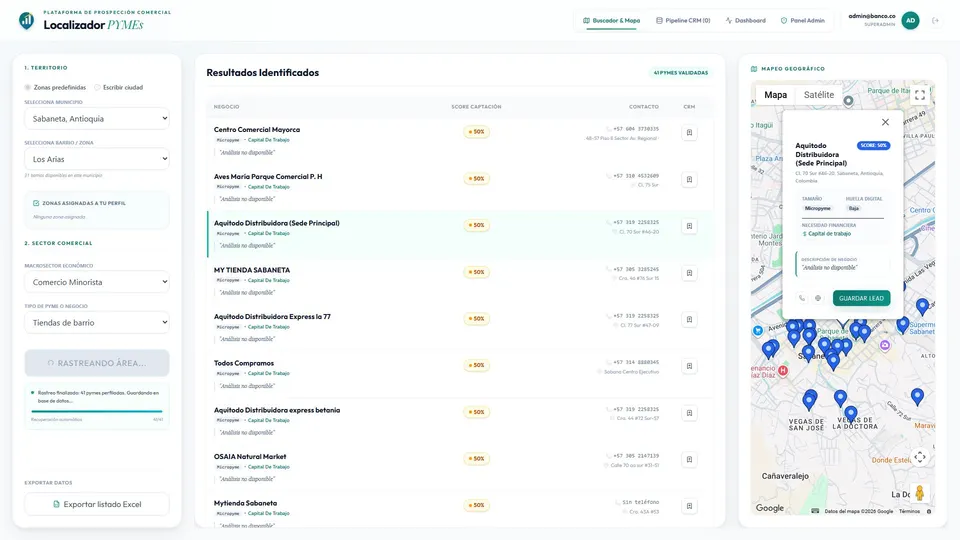The width and height of the screenshot is (960, 540).
Task: Click the logout arrow icon
Action: click(936, 20)
